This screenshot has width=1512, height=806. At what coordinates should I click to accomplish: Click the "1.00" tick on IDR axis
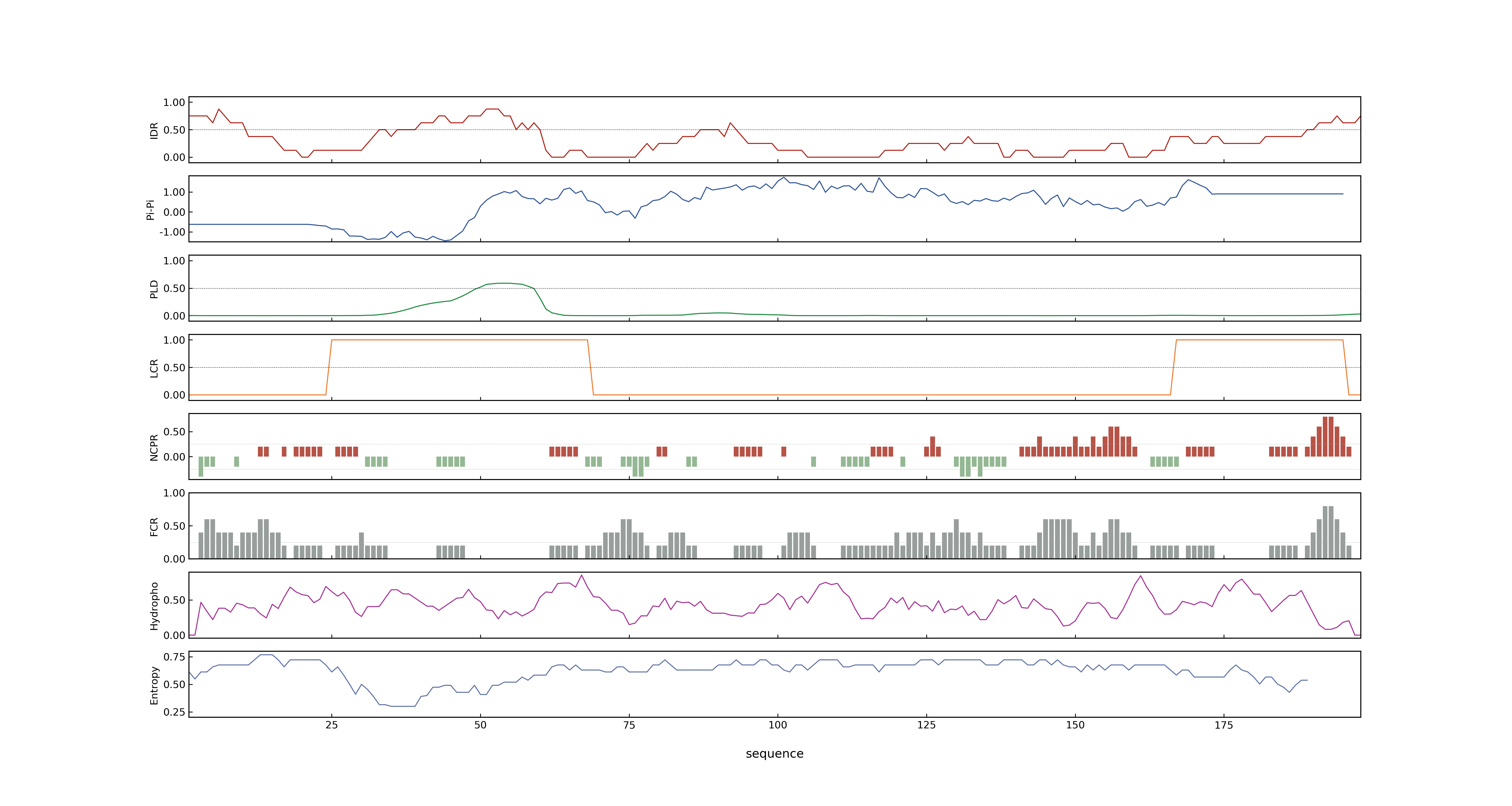[174, 103]
